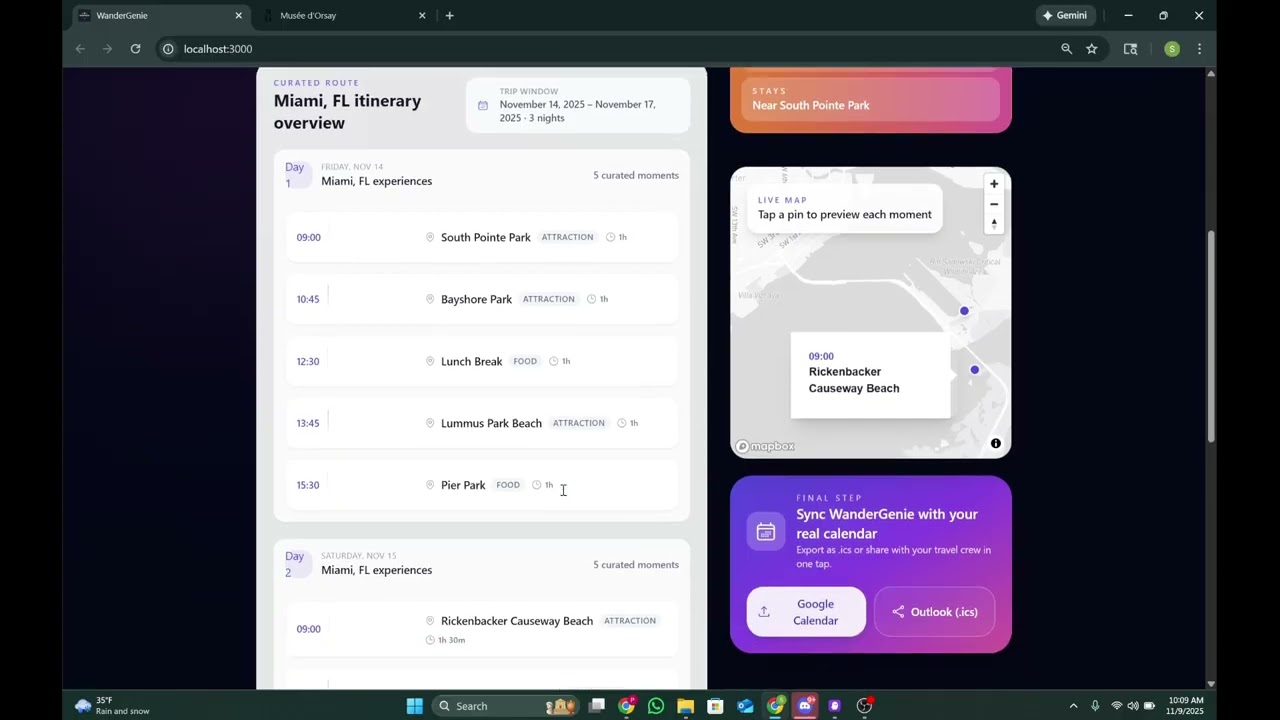Click Rickenbacker Causeway Beach map popup
Image resolution: width=1280 pixels, height=720 pixels.
pyautogui.click(x=870, y=375)
